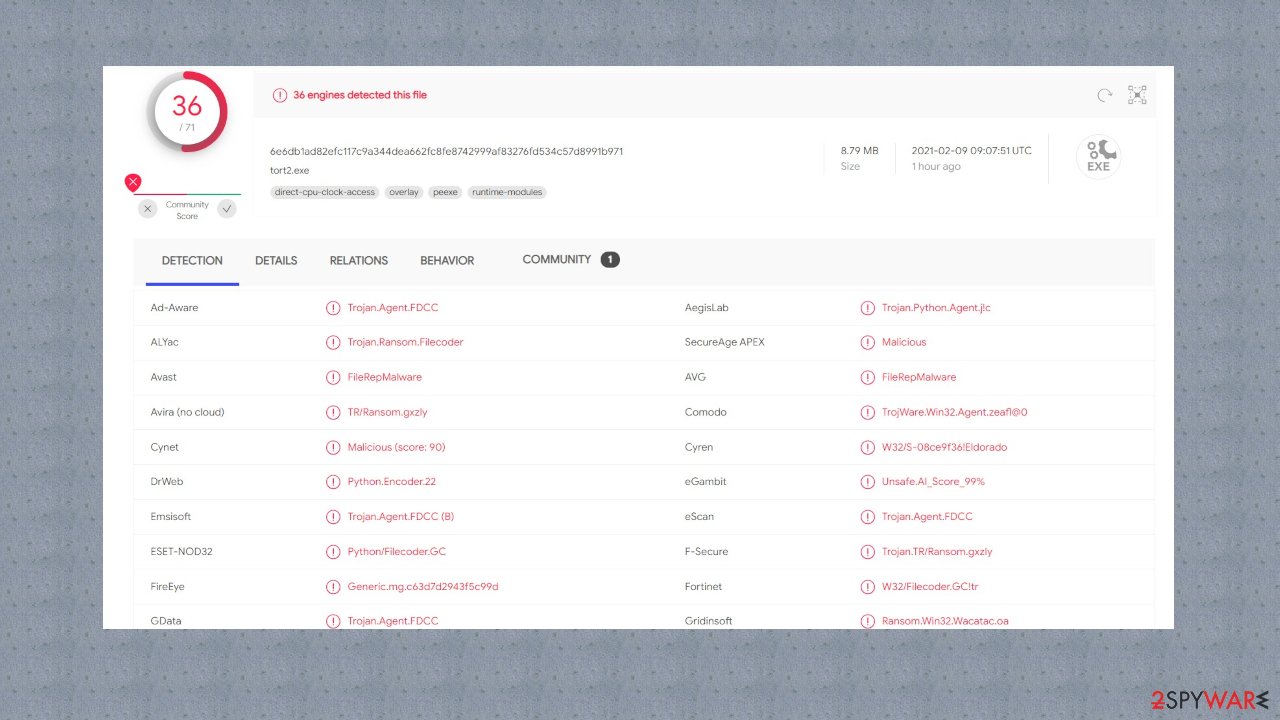
Task: Click the warning icon for AegisLab detection
Action: pos(867,308)
